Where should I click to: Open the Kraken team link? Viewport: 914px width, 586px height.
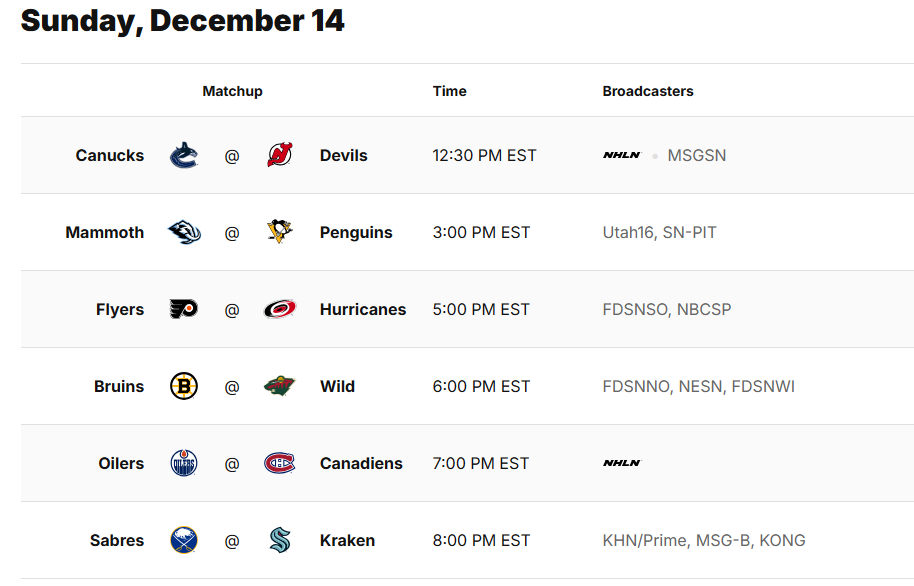[347, 540]
